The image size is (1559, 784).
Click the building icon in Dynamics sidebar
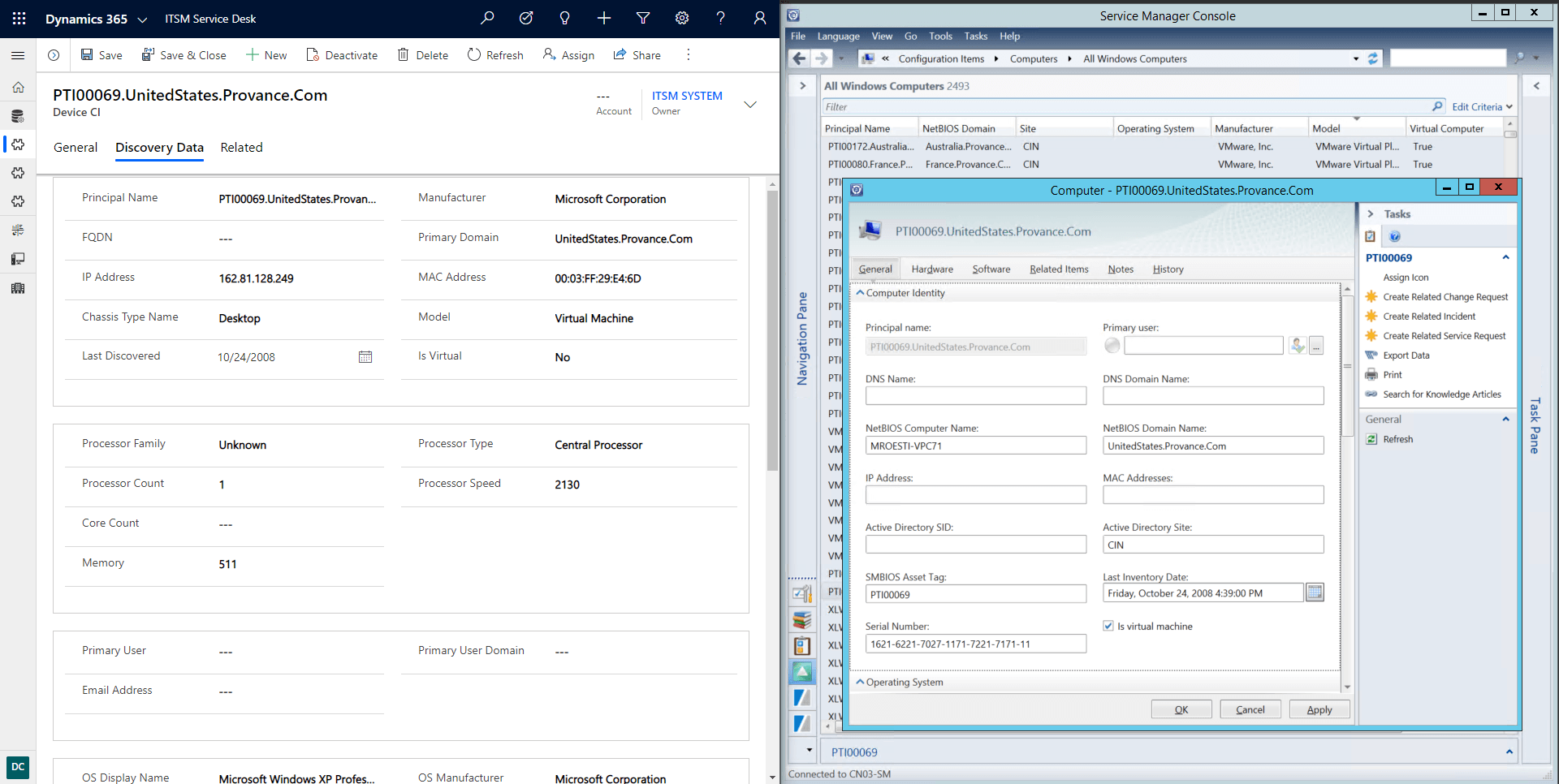click(x=18, y=288)
